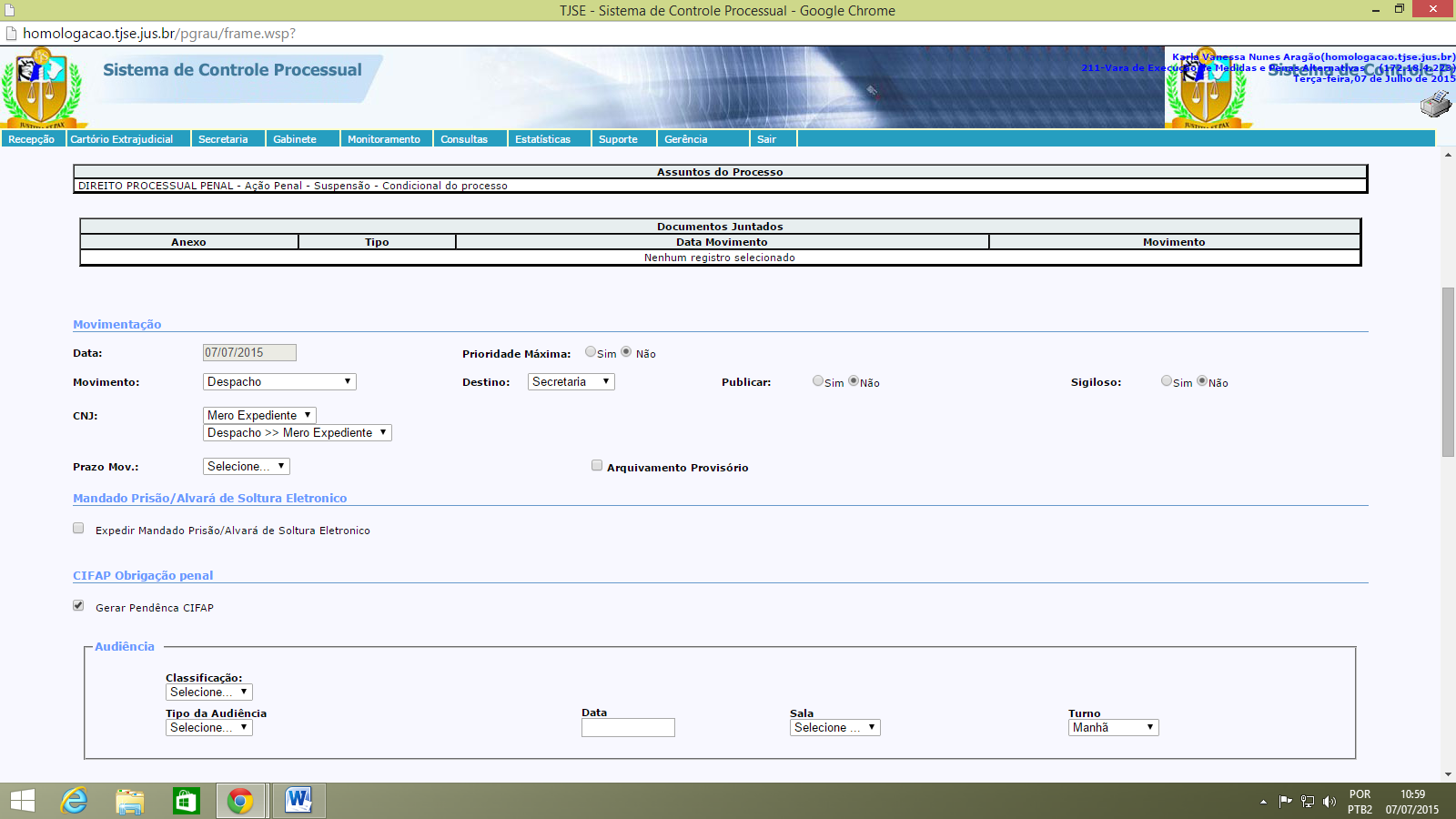Switch to Word in the taskbar
This screenshot has height=819, width=1456.
(298, 801)
